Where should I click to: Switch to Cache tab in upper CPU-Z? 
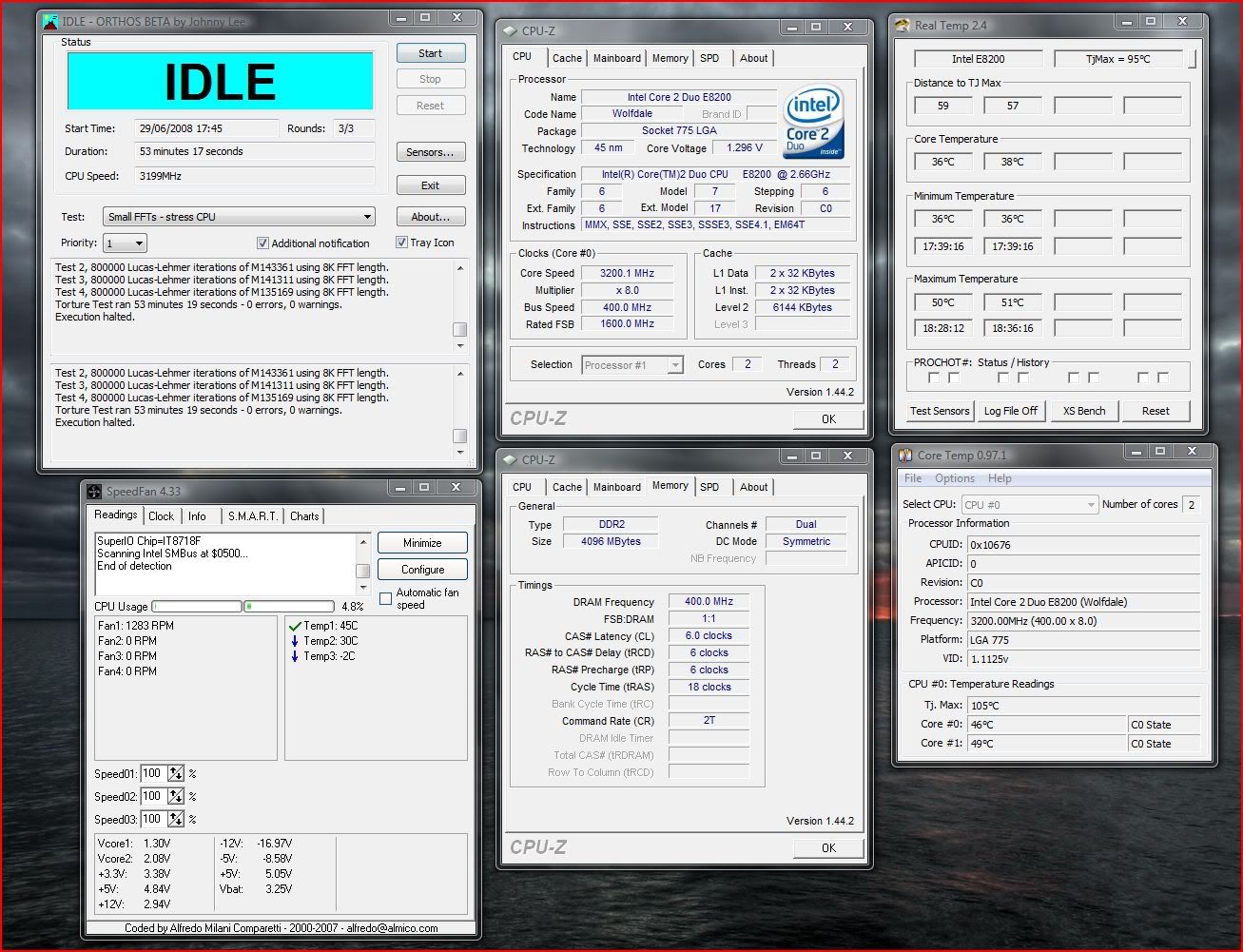coord(567,58)
